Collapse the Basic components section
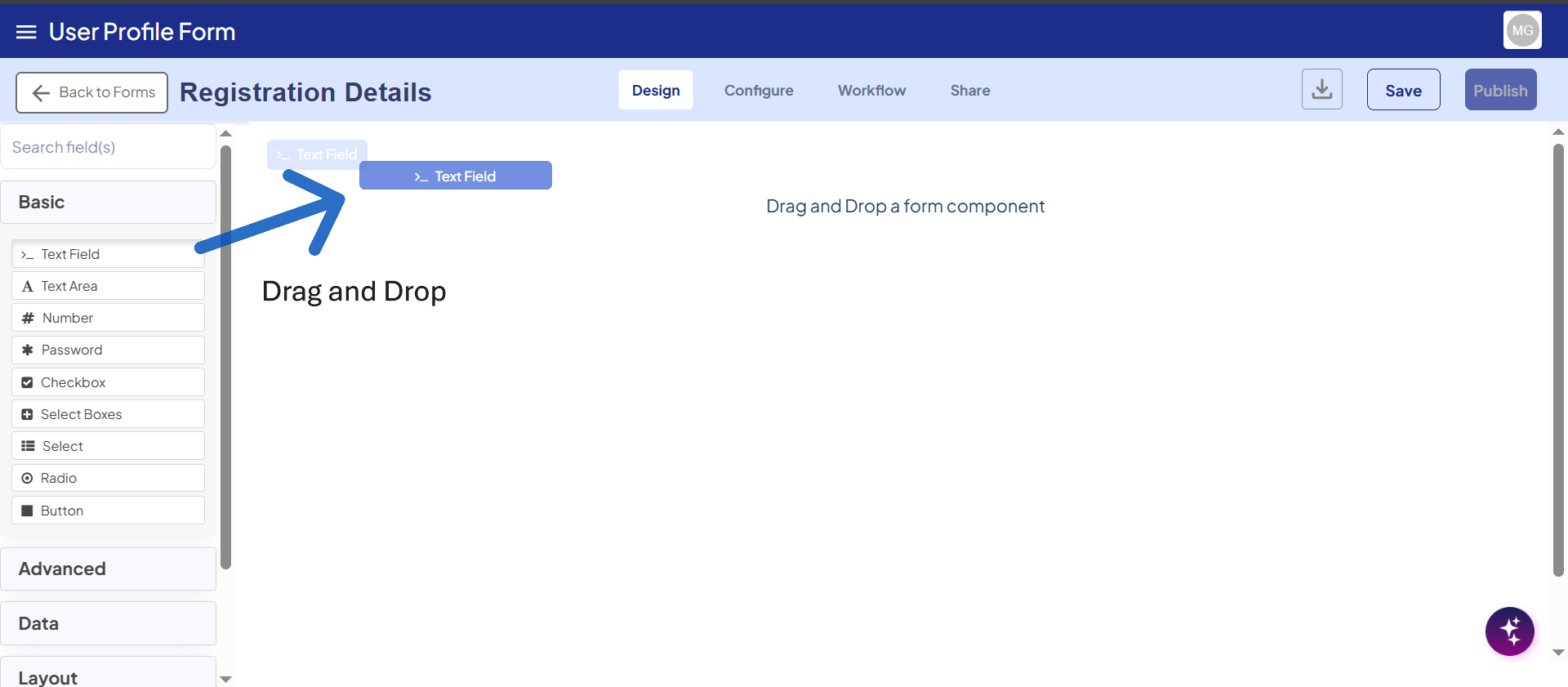This screenshot has width=1568, height=687. tap(108, 202)
